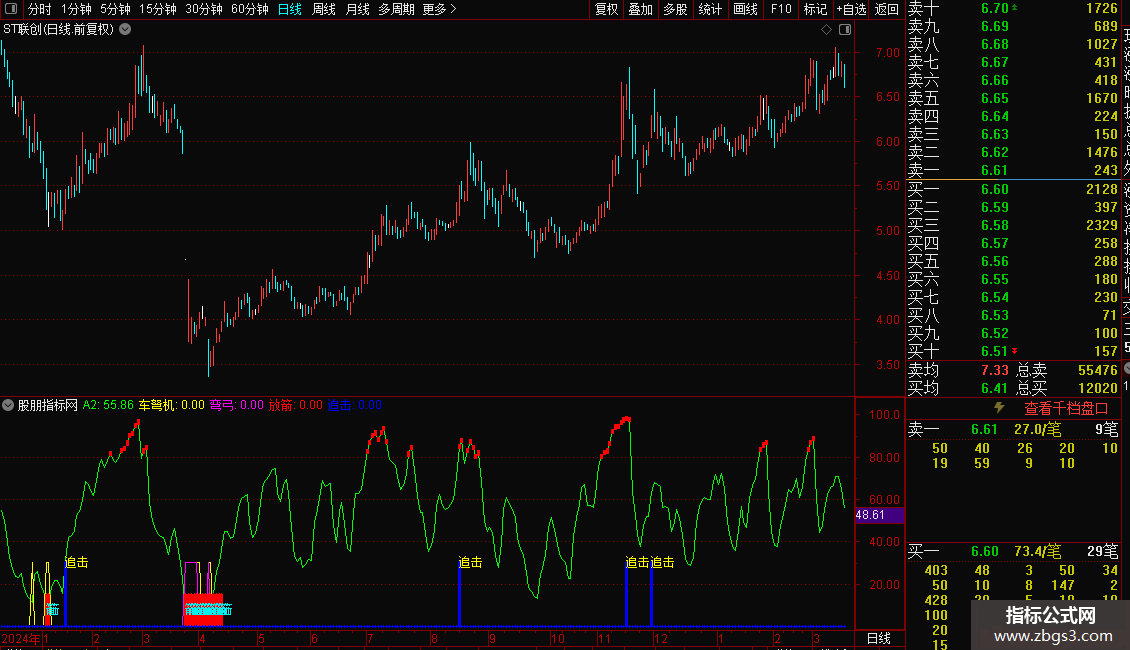Viewport: 1130px width, 650px height.
Task: Click month 12 marker on time axis
Action: (x=661, y=638)
